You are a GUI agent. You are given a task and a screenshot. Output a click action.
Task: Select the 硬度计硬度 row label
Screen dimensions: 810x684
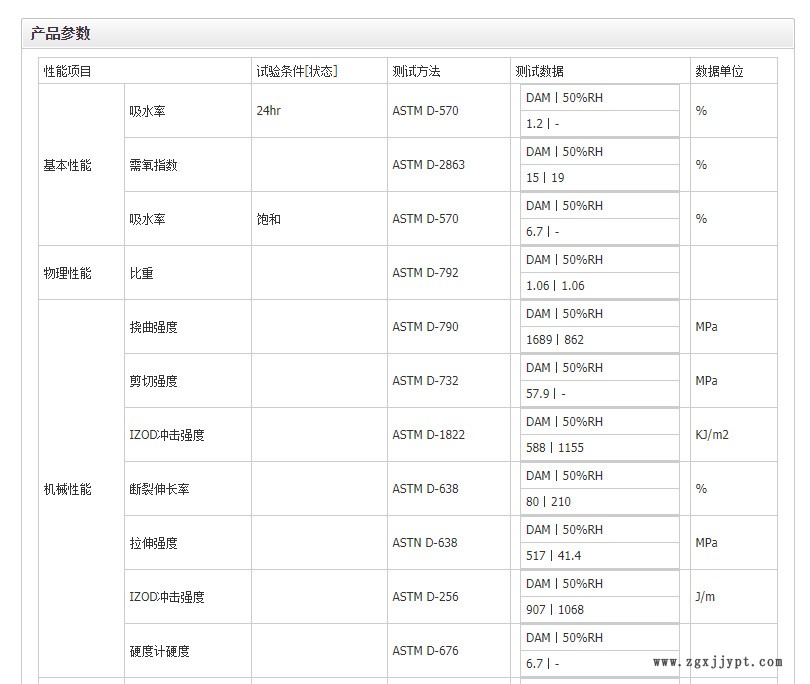[159, 651]
